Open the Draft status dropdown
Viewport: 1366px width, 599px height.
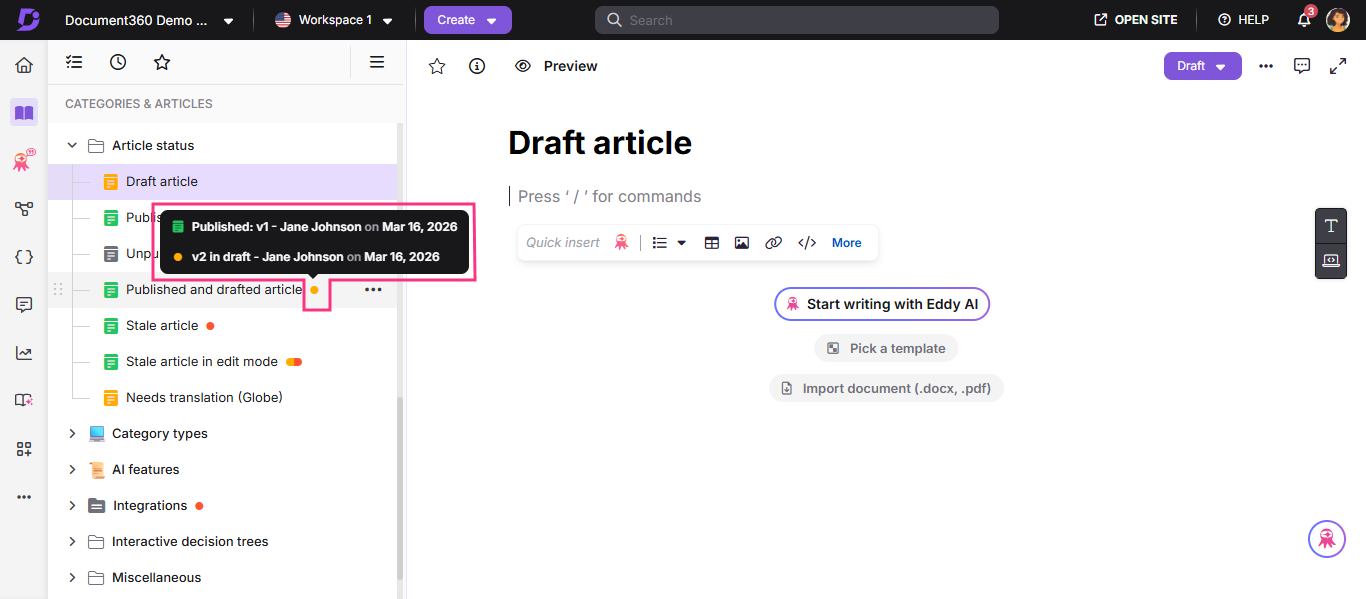[x=1202, y=65]
